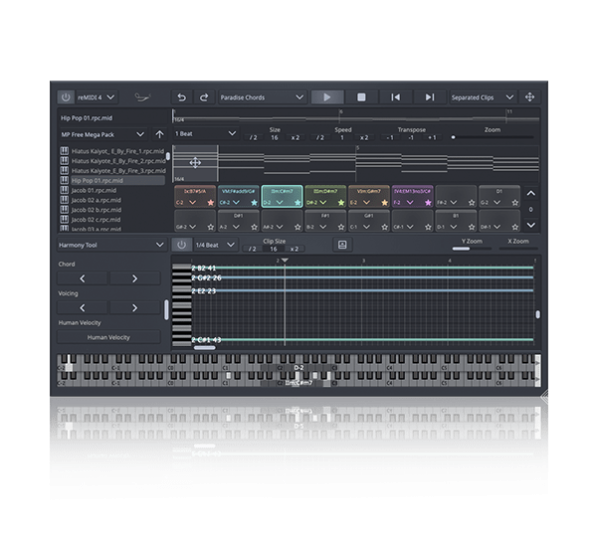The width and height of the screenshot is (597, 540).
Task: Select Jacob 02 a.rpc.mid in the file list
Action: [x=96, y=200]
